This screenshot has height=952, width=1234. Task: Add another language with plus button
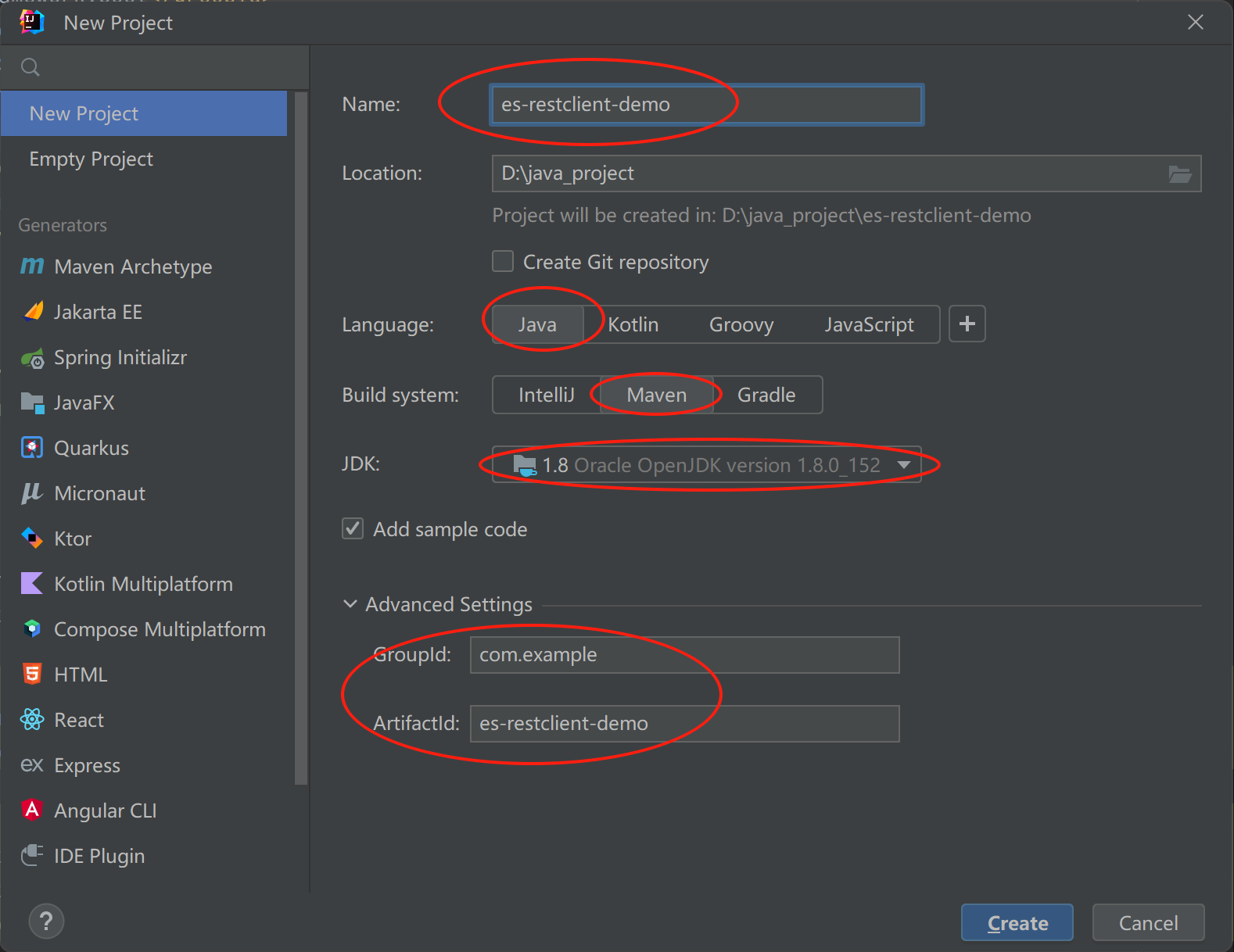pyautogui.click(x=967, y=324)
